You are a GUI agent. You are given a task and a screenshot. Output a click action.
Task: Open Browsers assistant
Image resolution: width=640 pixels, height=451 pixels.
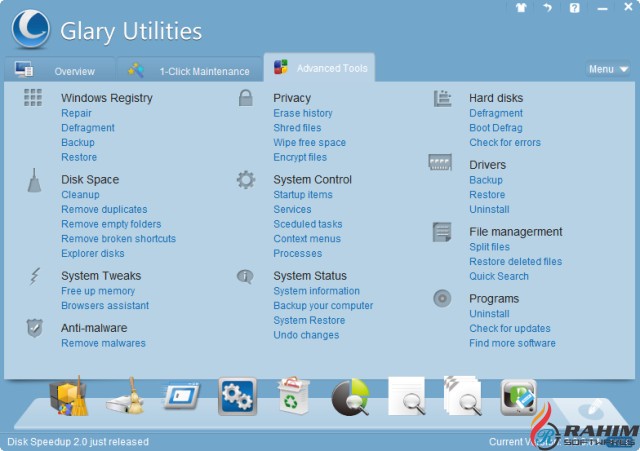(105, 306)
